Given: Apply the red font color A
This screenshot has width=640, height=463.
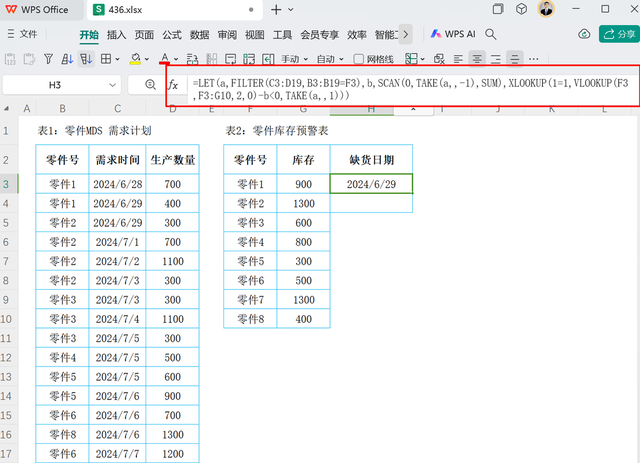Looking at the screenshot, I should click(164, 59).
